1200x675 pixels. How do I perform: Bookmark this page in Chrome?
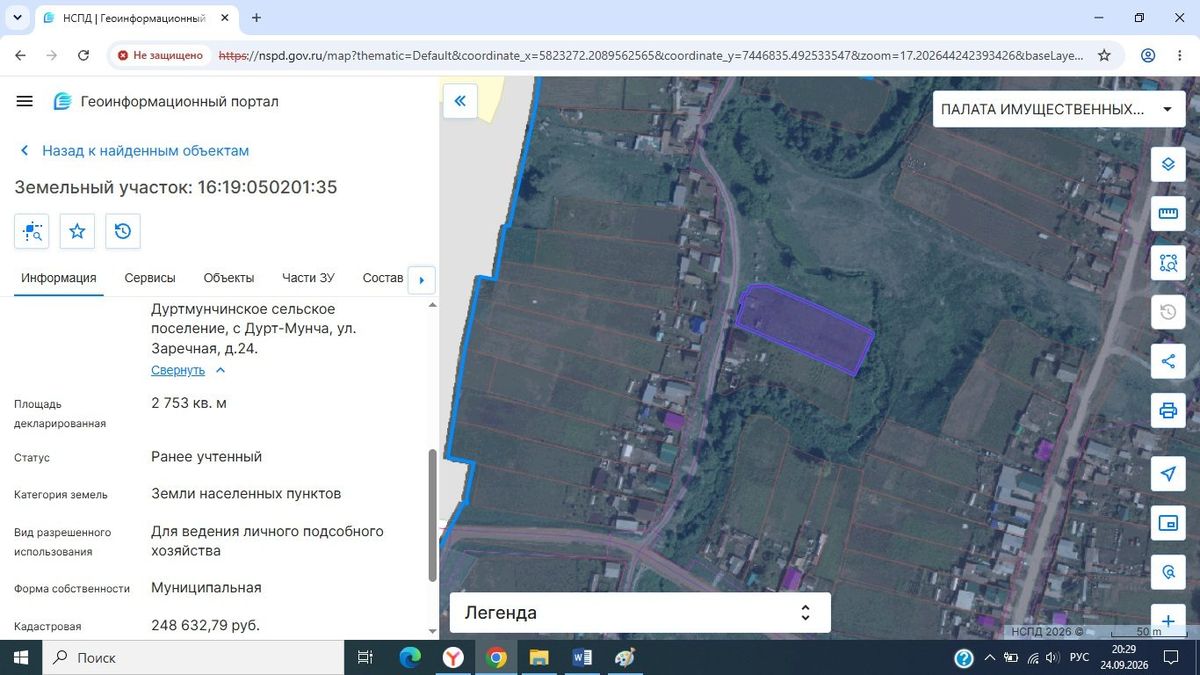1104,56
